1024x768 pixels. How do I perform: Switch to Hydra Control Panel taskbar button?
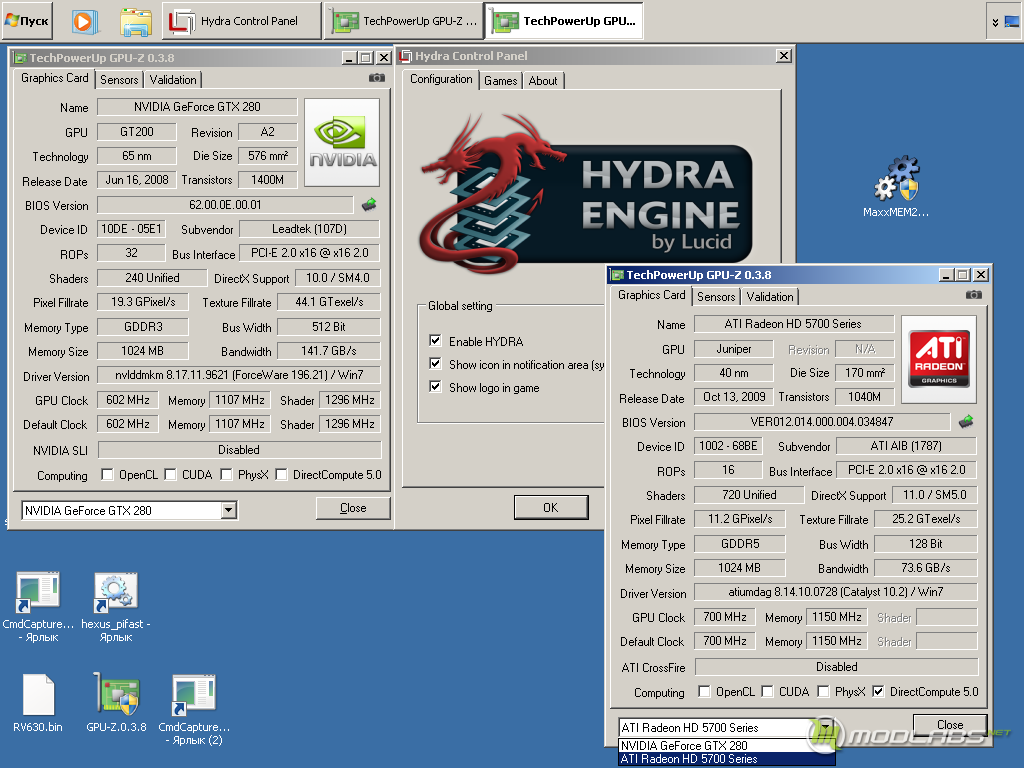242,21
